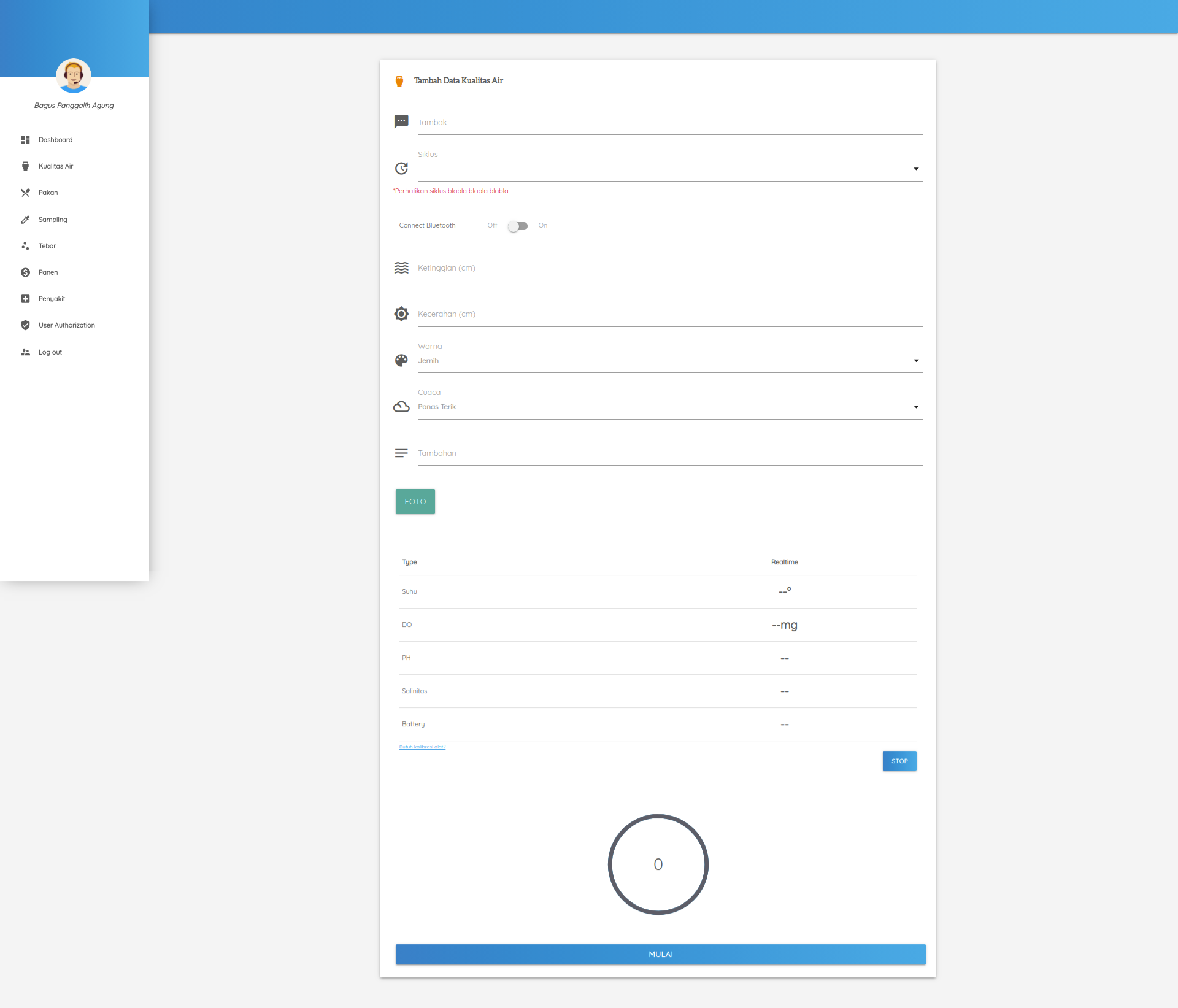Toggle the Connect Bluetooth switch
This screenshot has width=1178, height=1008.
[x=517, y=226]
